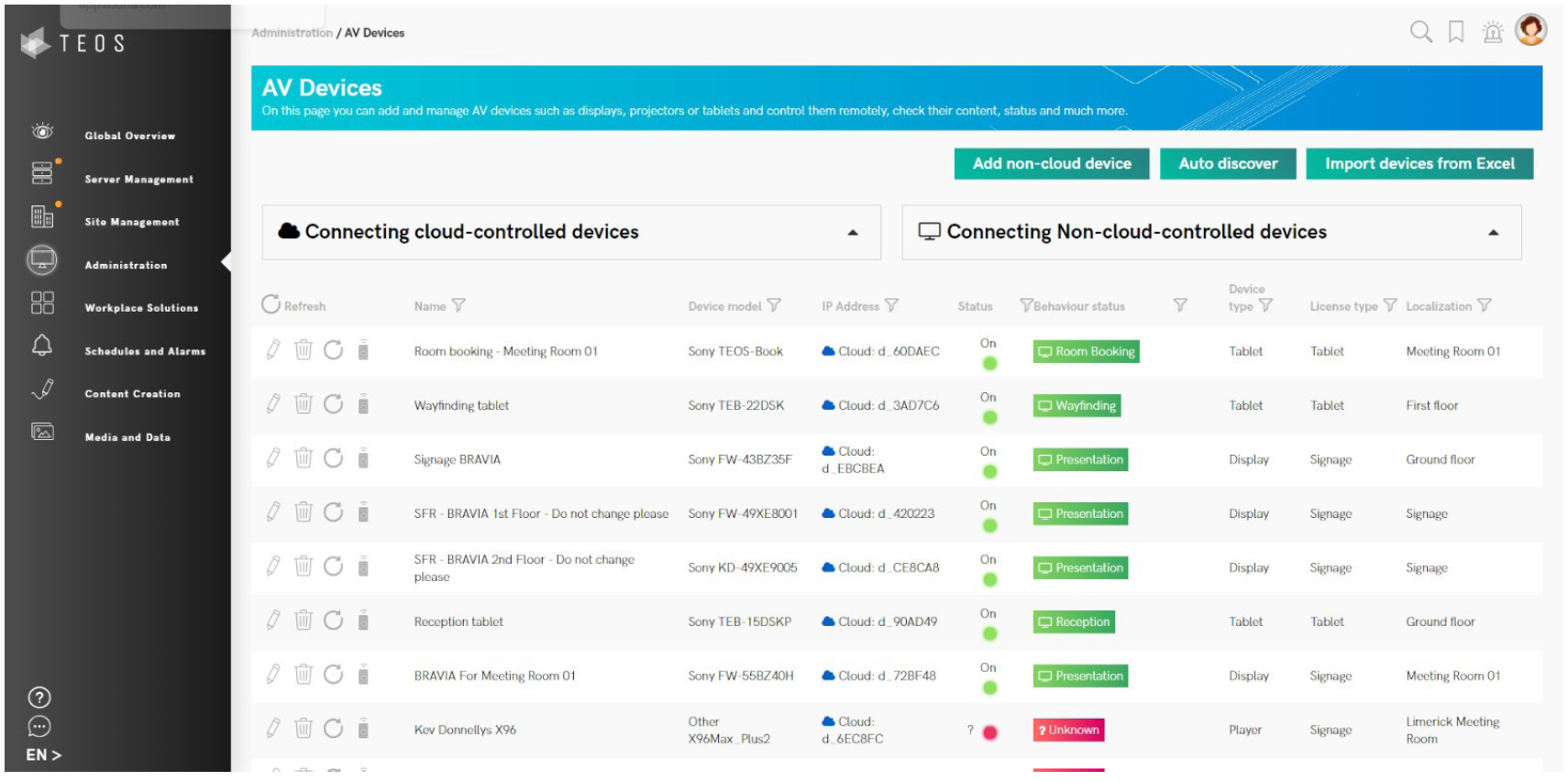This screenshot has height=781, width=1568.
Task: Open the help question mark icon
Action: click(x=39, y=698)
